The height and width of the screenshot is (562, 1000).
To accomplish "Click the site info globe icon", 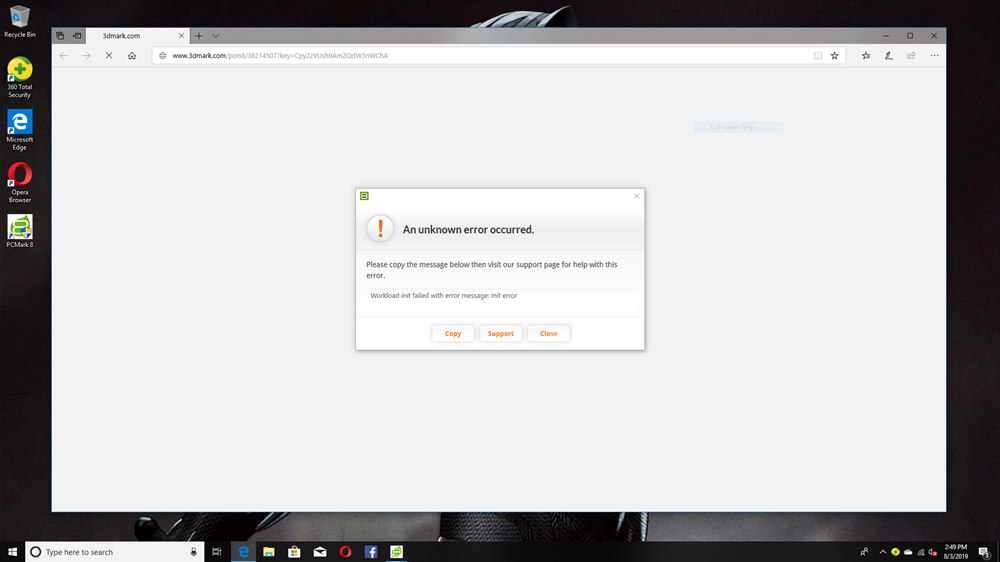I will [x=163, y=55].
